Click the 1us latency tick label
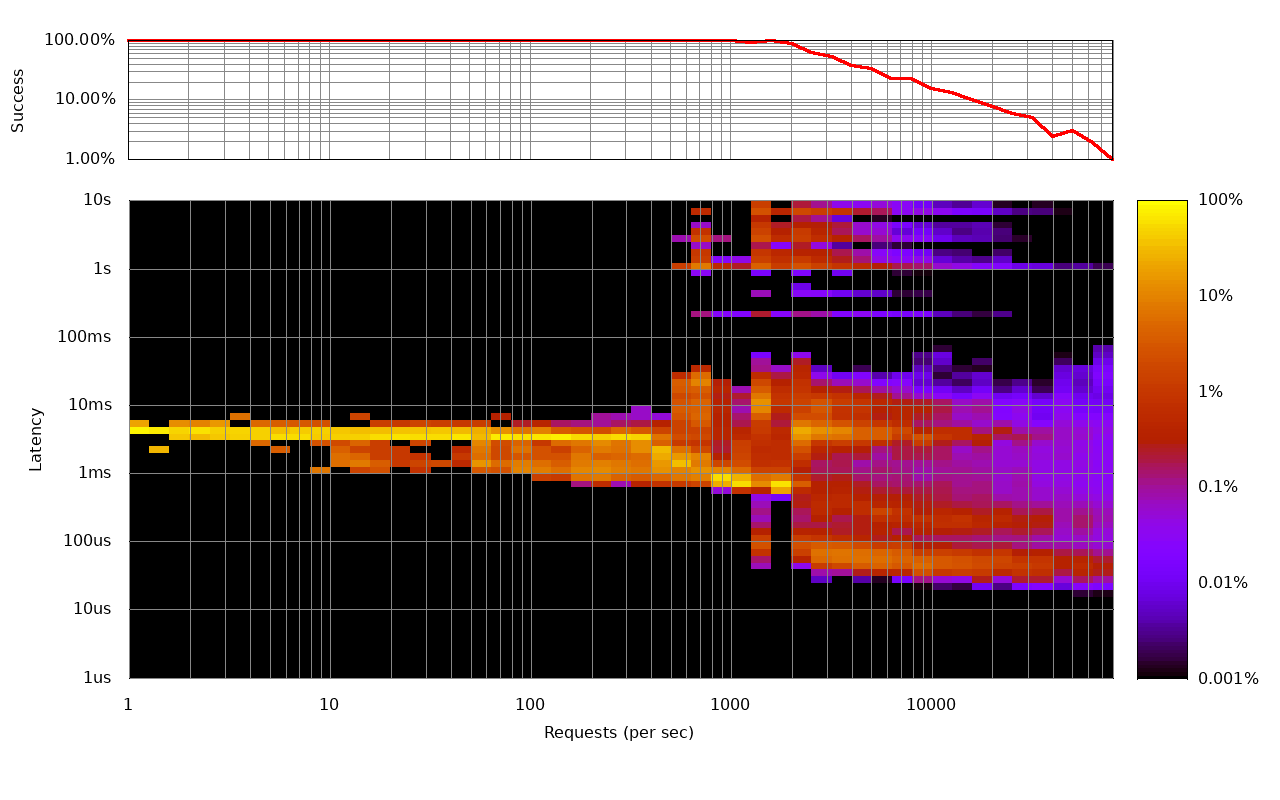1280x800 pixels. [x=96, y=678]
